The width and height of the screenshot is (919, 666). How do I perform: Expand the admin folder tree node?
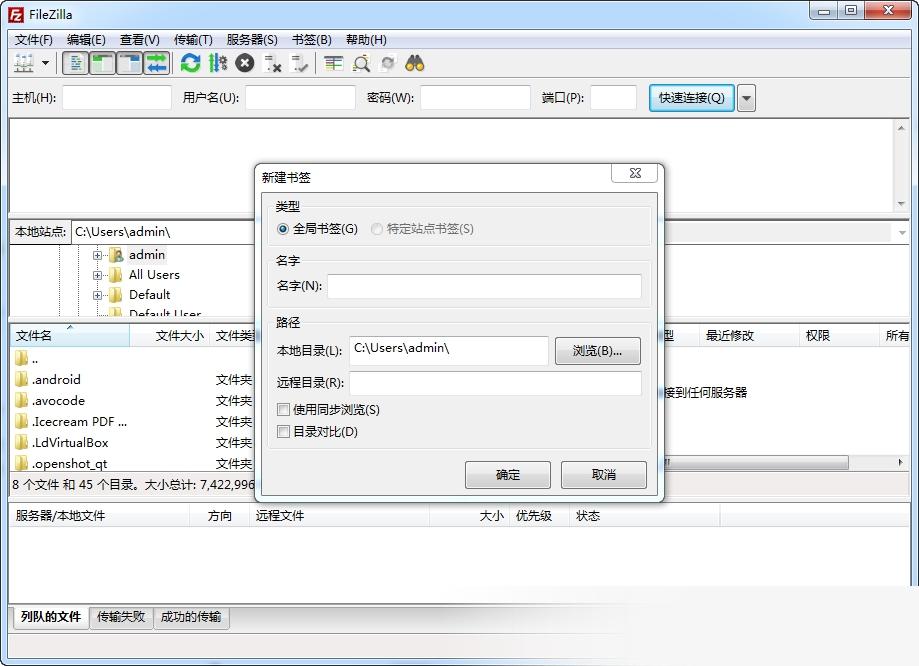coord(97,256)
